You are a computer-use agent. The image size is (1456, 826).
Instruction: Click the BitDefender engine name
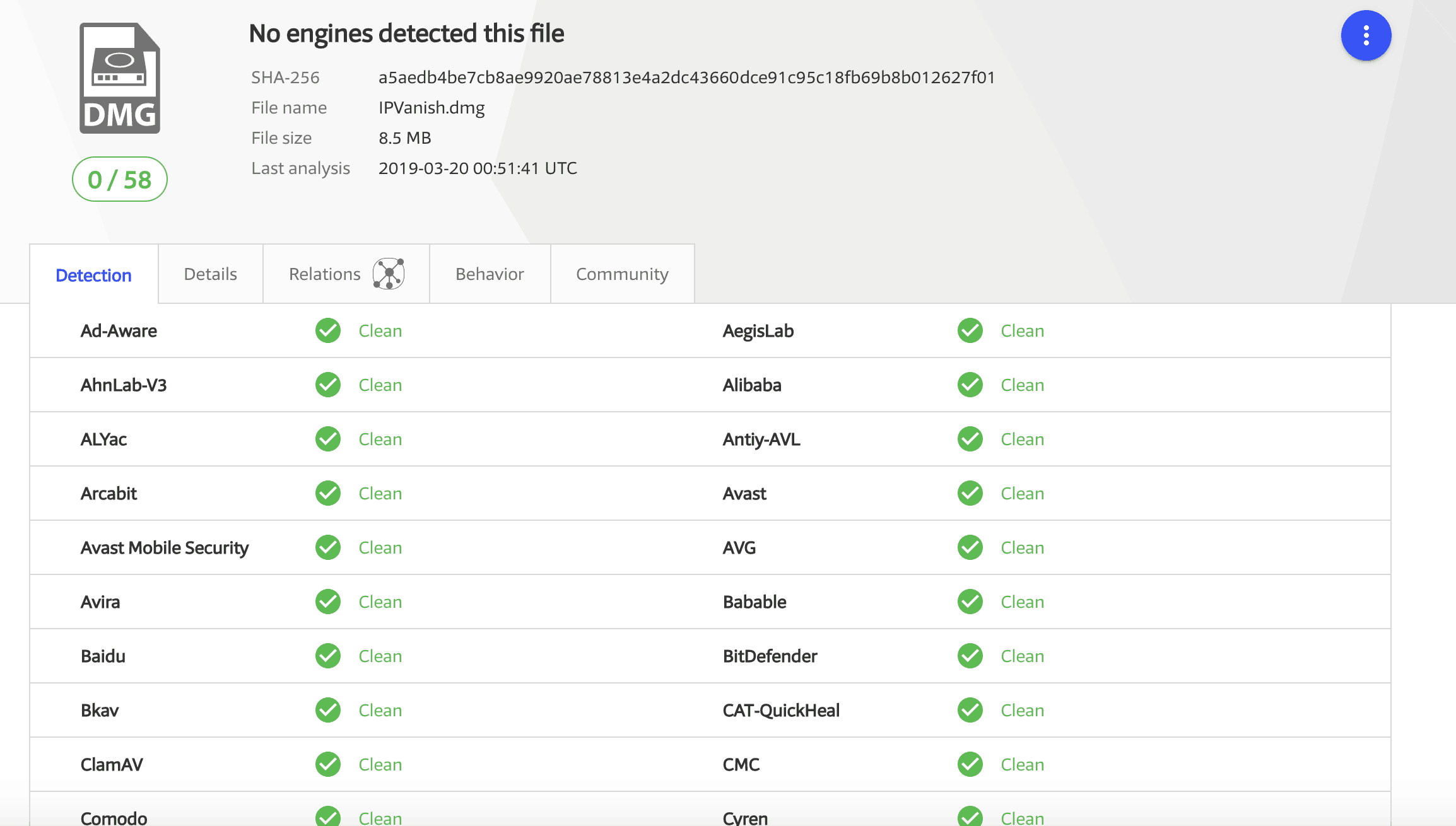coord(770,656)
